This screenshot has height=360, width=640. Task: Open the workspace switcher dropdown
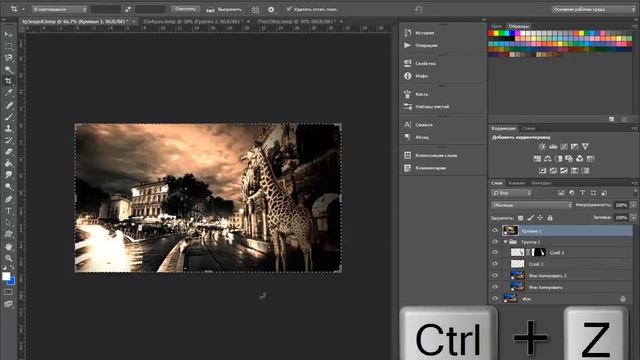pyautogui.click(x=593, y=9)
